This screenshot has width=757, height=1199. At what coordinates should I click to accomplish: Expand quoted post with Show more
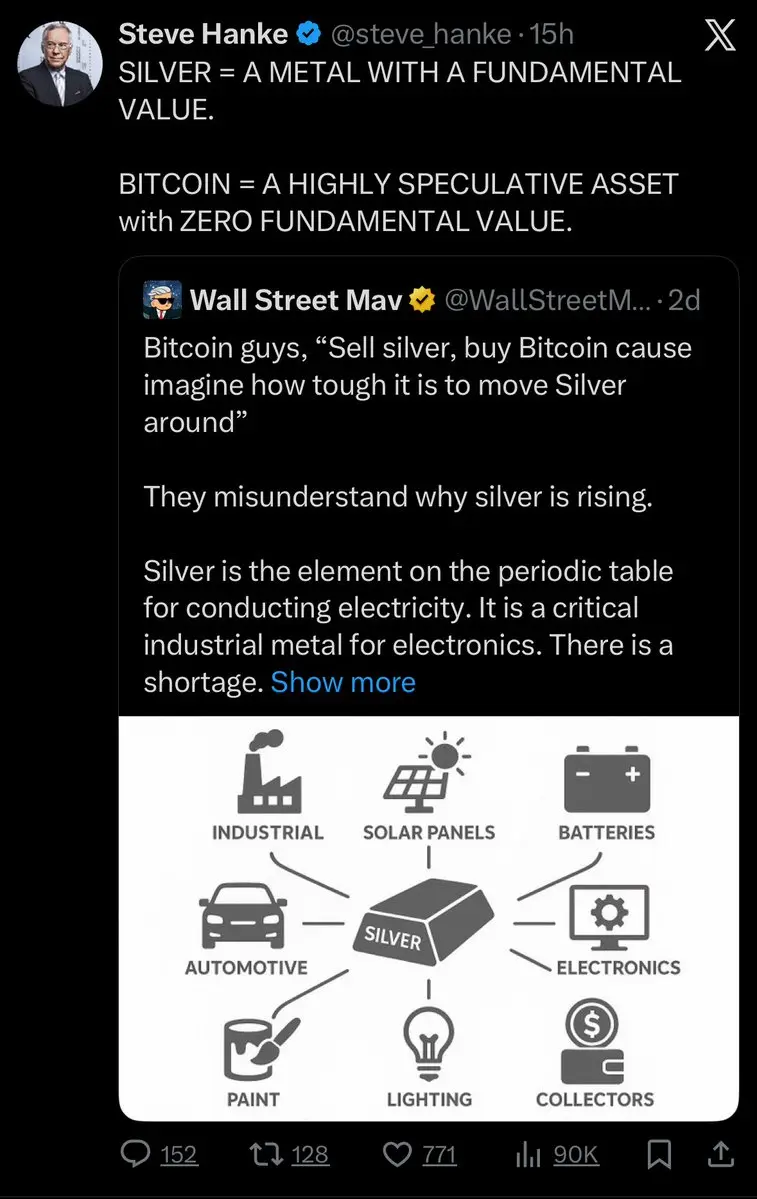[x=343, y=682]
